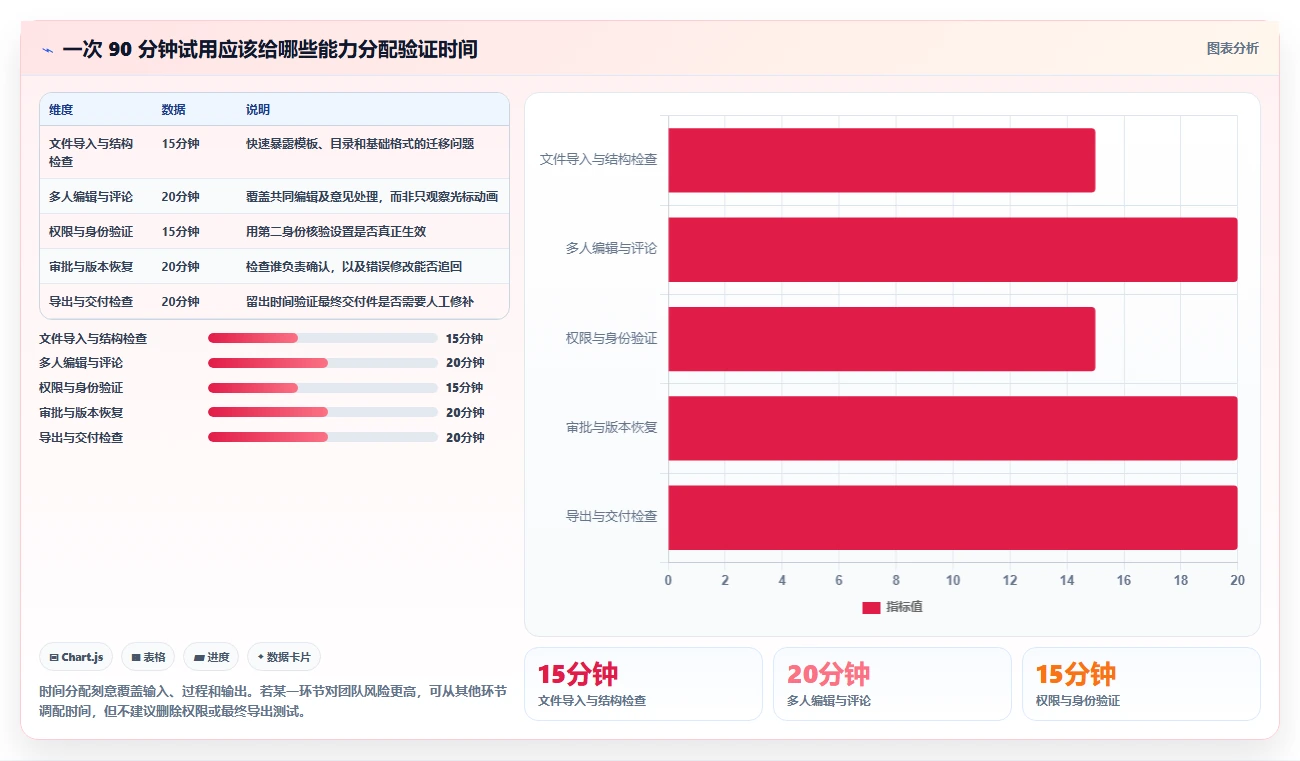Select the Chart.js tag chip
This screenshot has height=761, width=1300.
tap(76, 657)
